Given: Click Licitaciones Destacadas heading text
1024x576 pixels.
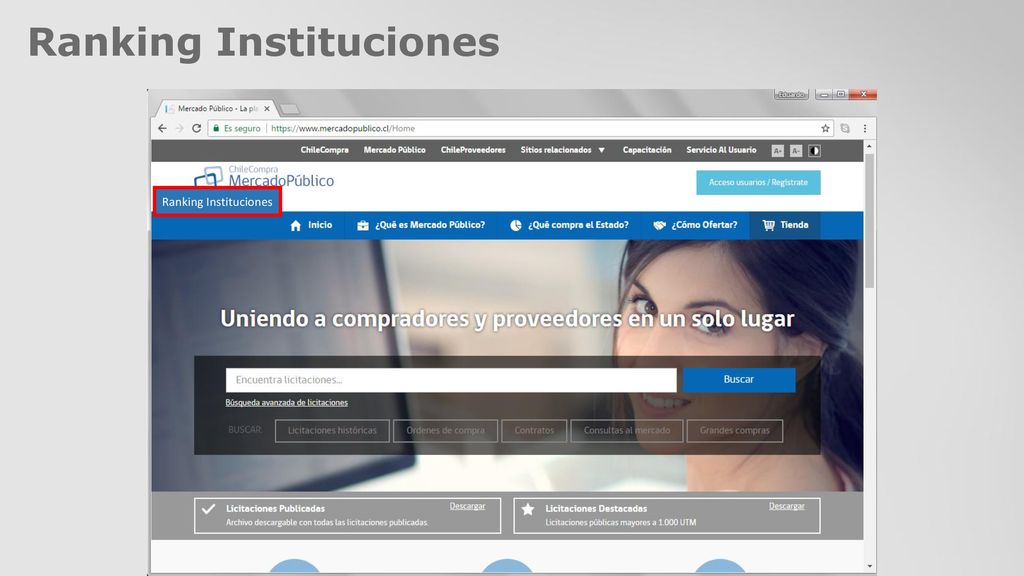Looking at the screenshot, I should [x=596, y=509].
